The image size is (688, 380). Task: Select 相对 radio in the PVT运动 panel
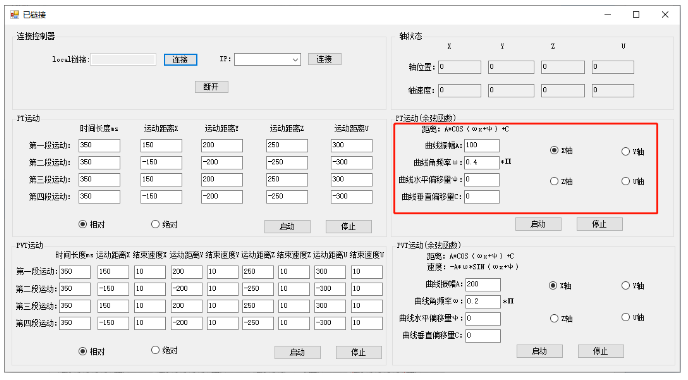coord(91,351)
